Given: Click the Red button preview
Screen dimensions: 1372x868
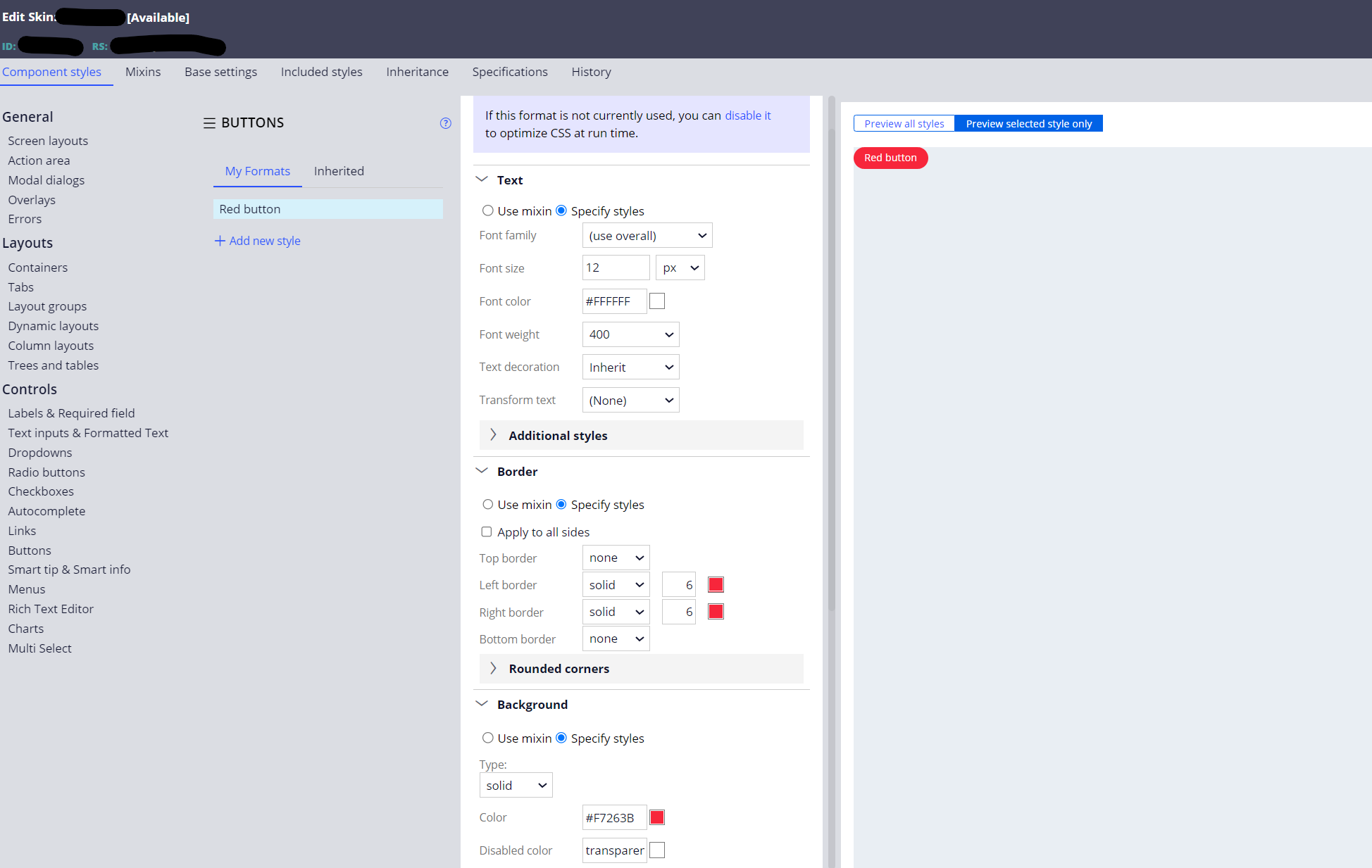Looking at the screenshot, I should click(x=890, y=158).
